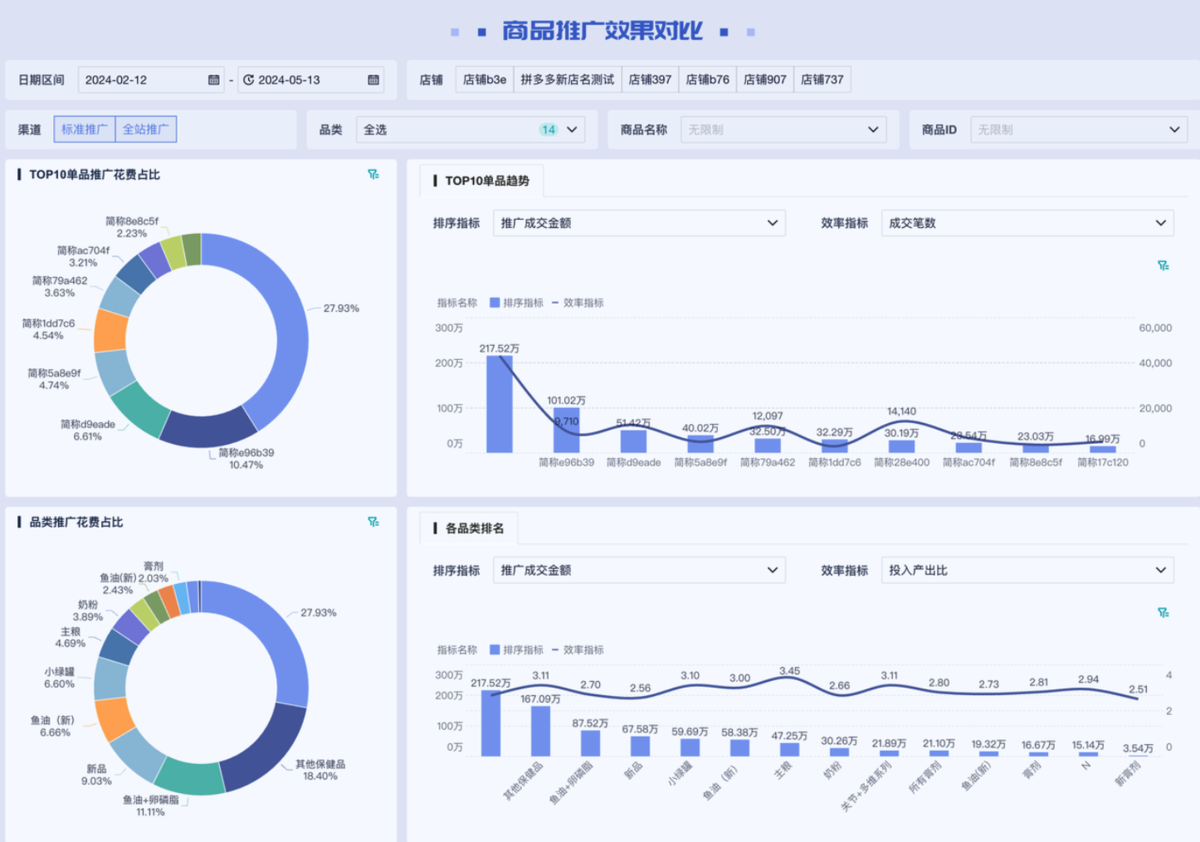Click the calendar icon in the start date field
This screenshot has height=842, width=1200.
tap(214, 80)
